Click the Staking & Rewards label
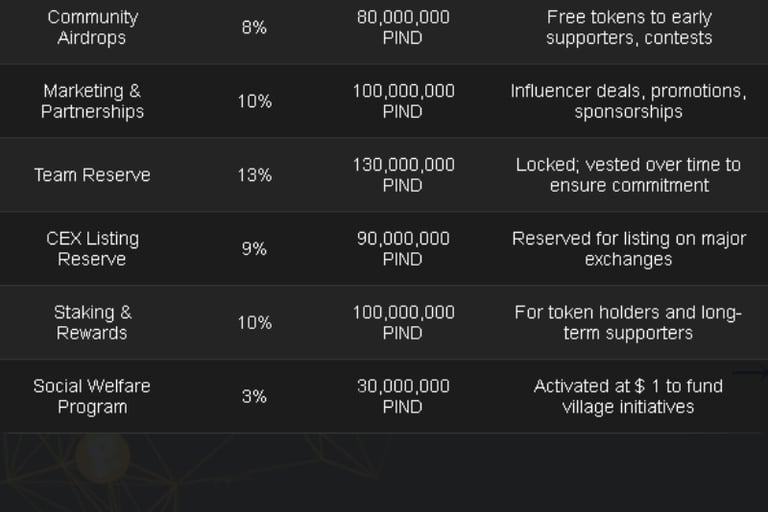This screenshot has width=768, height=512. tap(92, 322)
